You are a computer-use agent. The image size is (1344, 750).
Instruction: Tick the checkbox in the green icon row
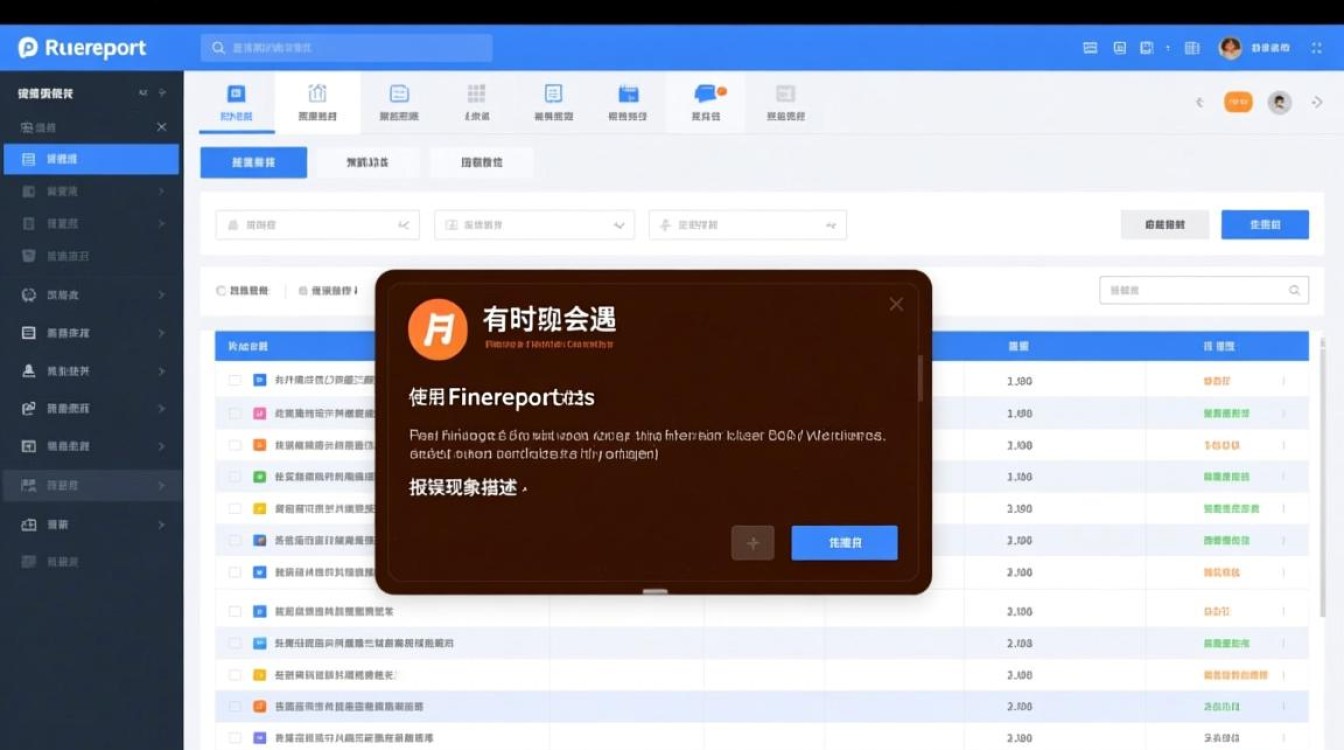(235, 477)
